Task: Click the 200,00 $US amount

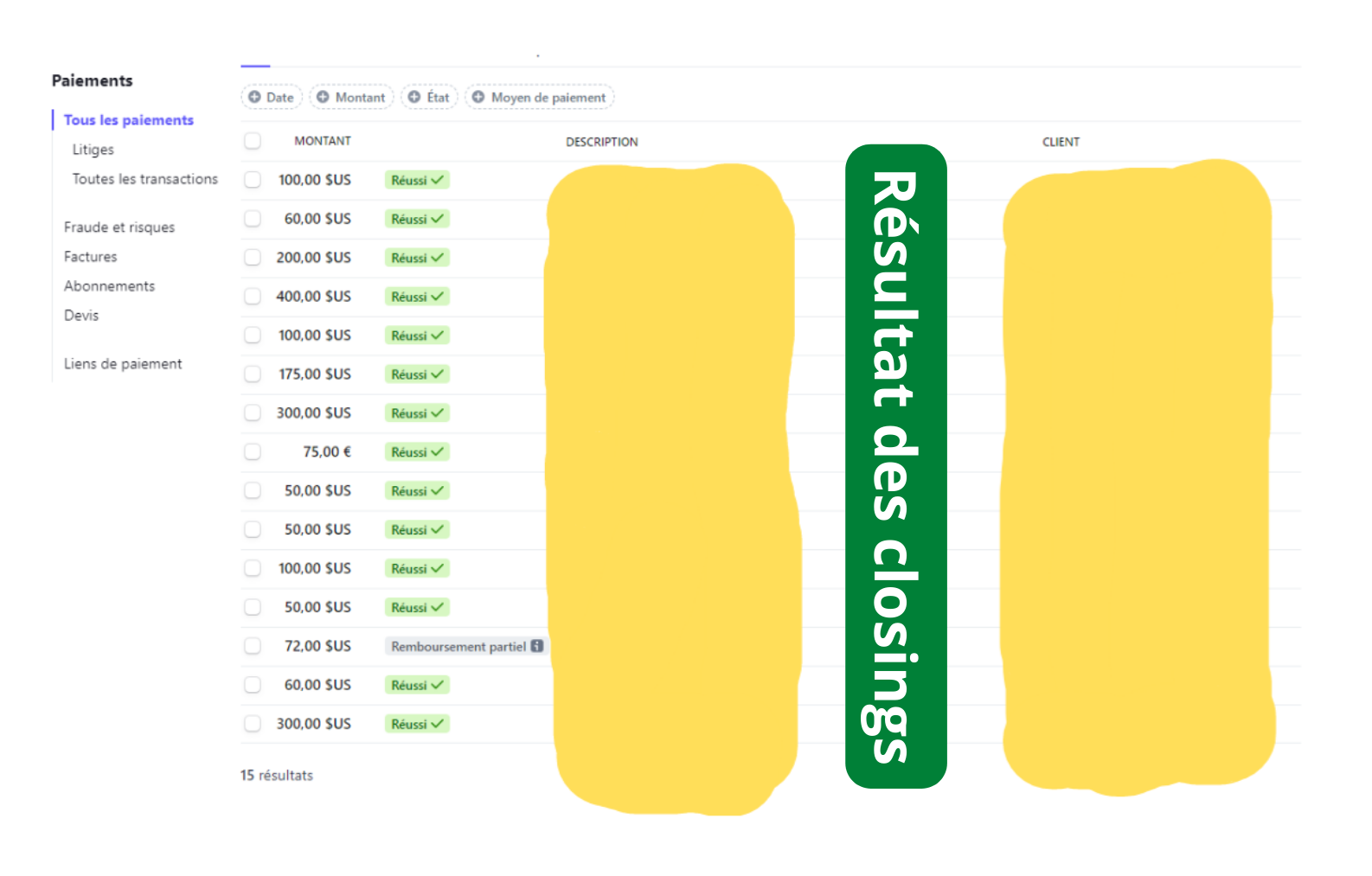Action: click(314, 258)
